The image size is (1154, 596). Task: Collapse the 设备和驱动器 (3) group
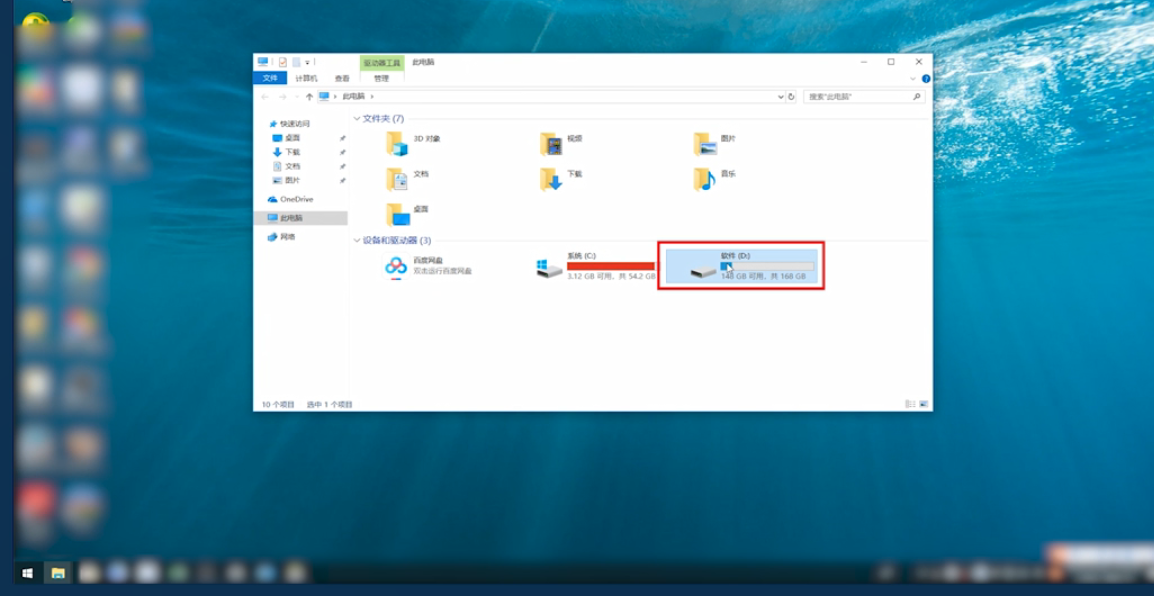coord(357,241)
